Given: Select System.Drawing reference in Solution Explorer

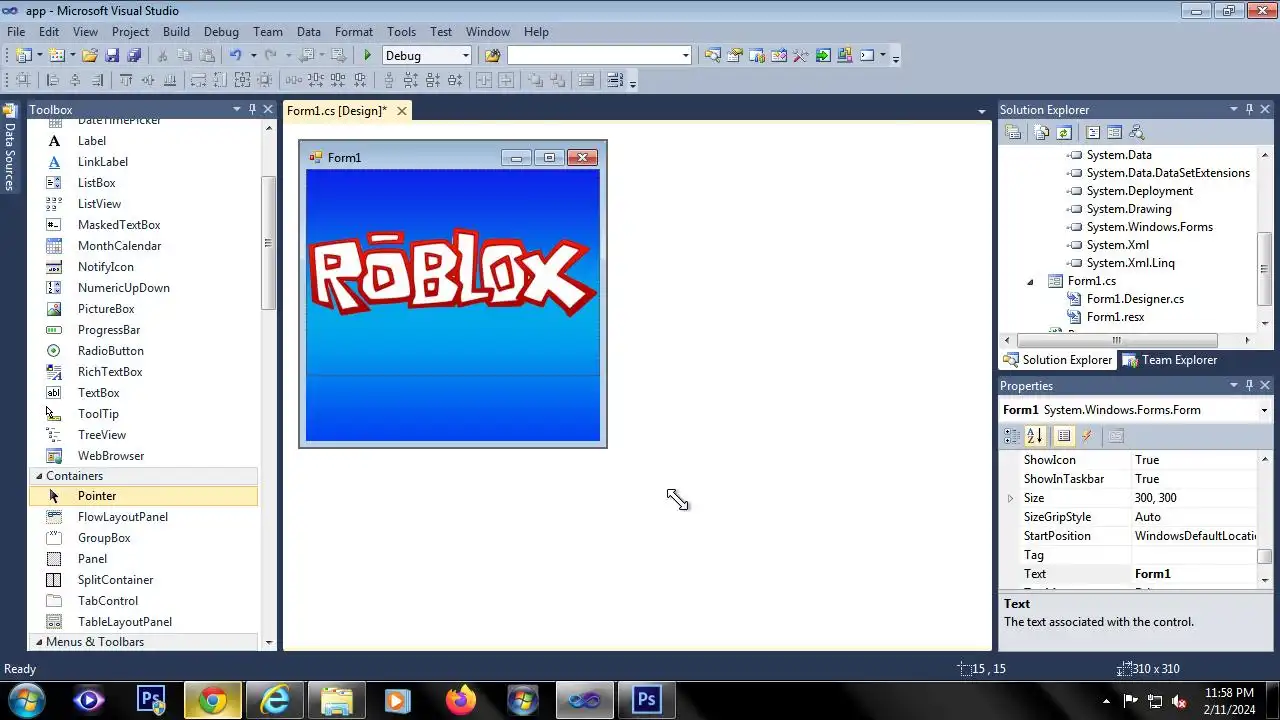Looking at the screenshot, I should (x=1129, y=209).
